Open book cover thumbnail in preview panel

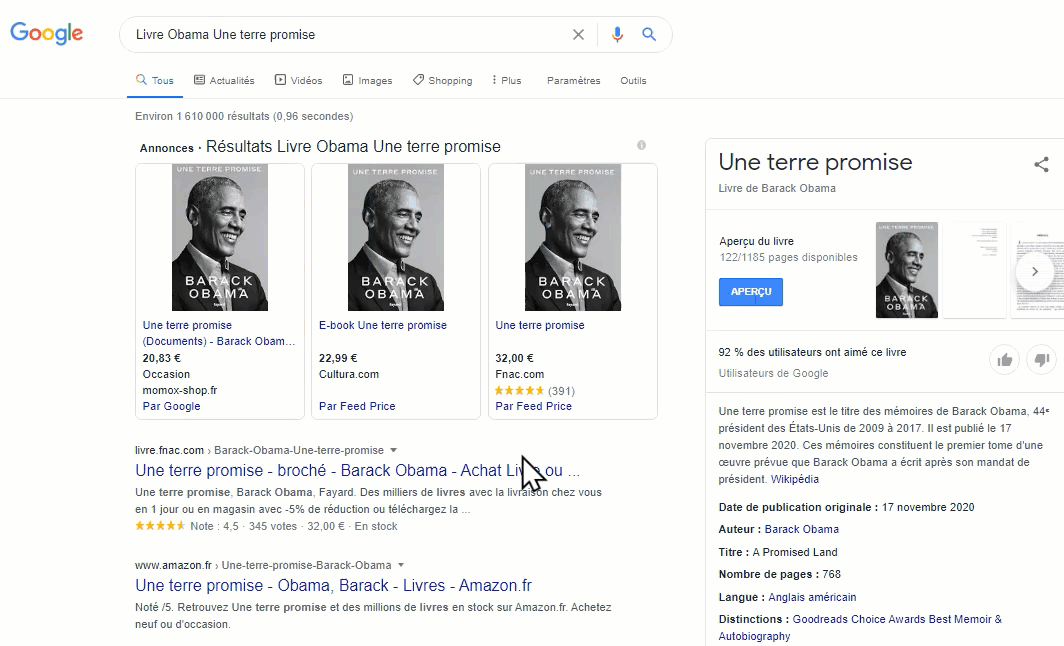(x=907, y=270)
